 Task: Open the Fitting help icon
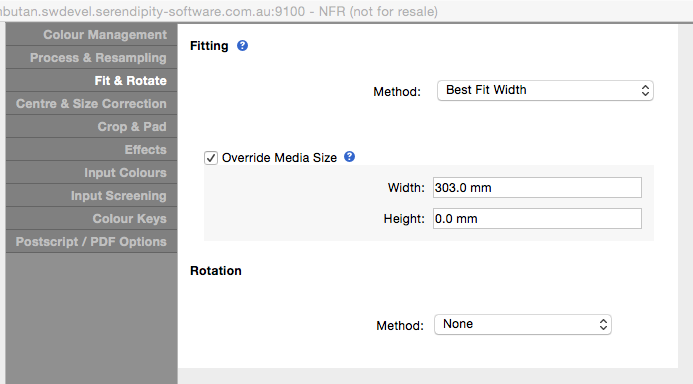click(x=242, y=46)
